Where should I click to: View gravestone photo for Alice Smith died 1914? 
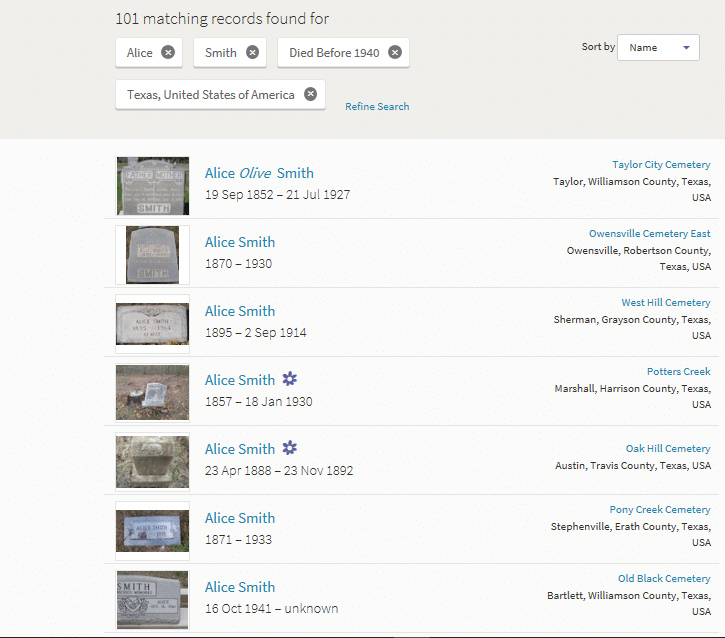(152, 324)
